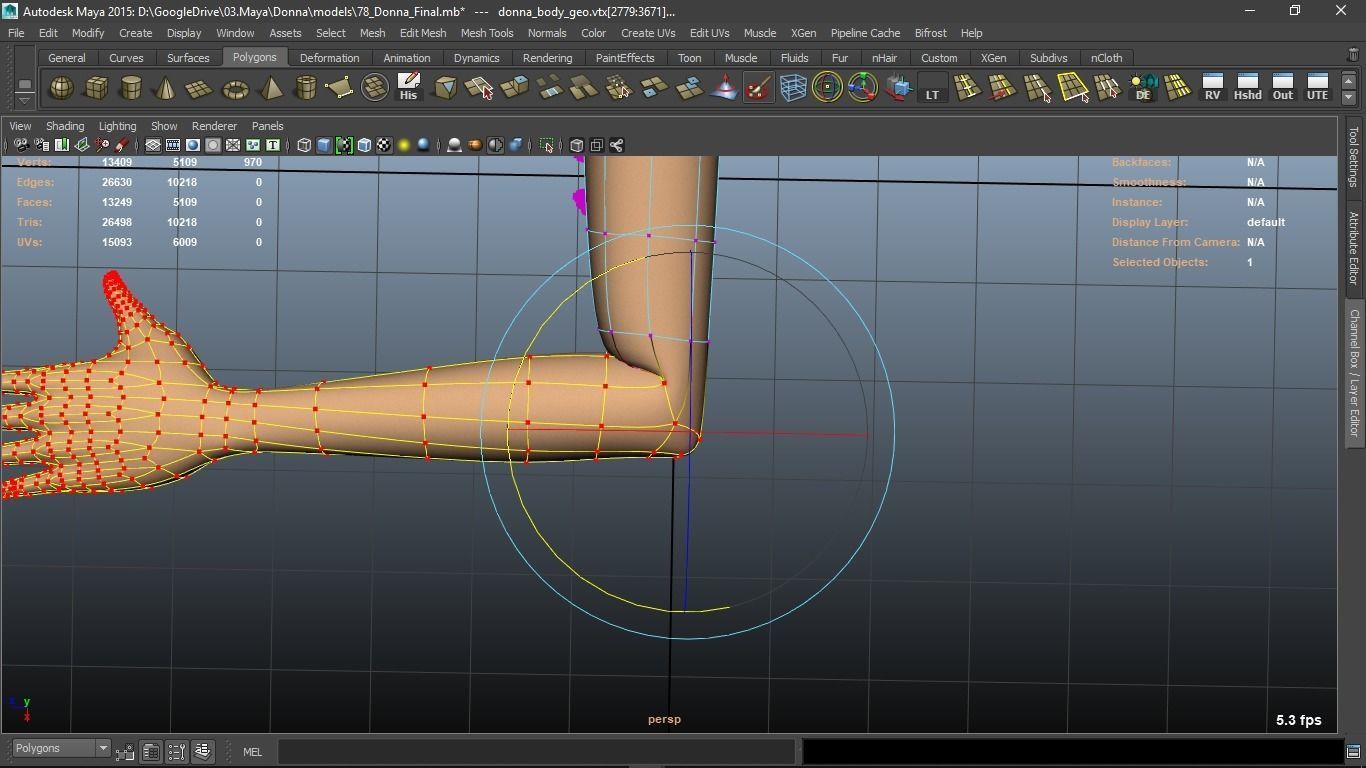This screenshot has width=1366, height=768.
Task: Click the History 'His' shelf icon
Action: [408, 88]
